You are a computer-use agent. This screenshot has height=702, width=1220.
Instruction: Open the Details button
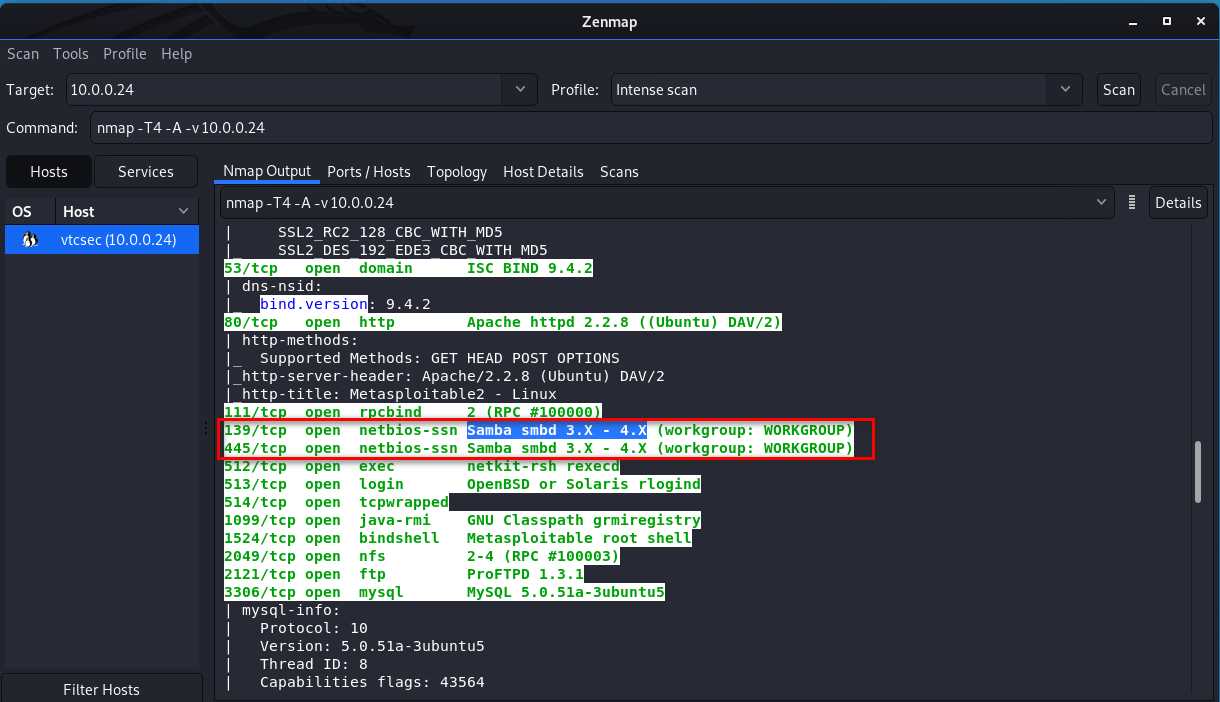pyautogui.click(x=1178, y=202)
